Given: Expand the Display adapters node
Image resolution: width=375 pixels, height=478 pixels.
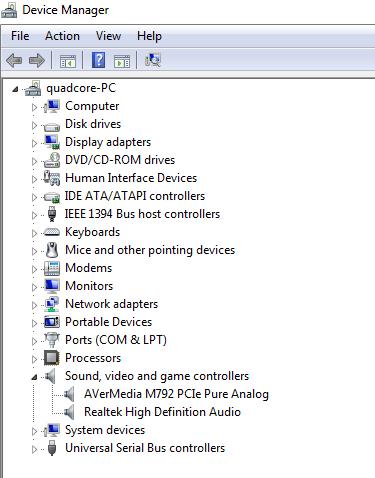Looking at the screenshot, I should click(34, 143).
